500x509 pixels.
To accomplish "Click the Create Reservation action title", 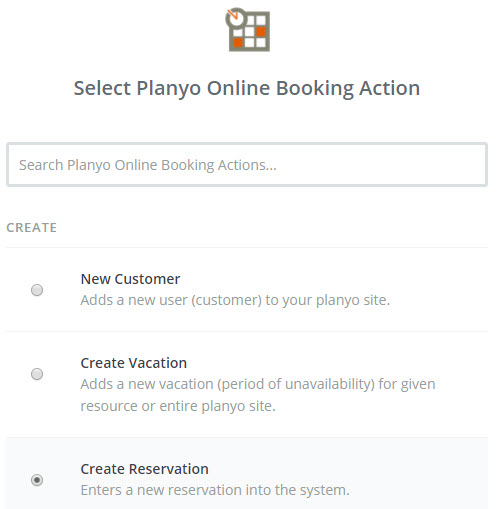I will pos(145,469).
